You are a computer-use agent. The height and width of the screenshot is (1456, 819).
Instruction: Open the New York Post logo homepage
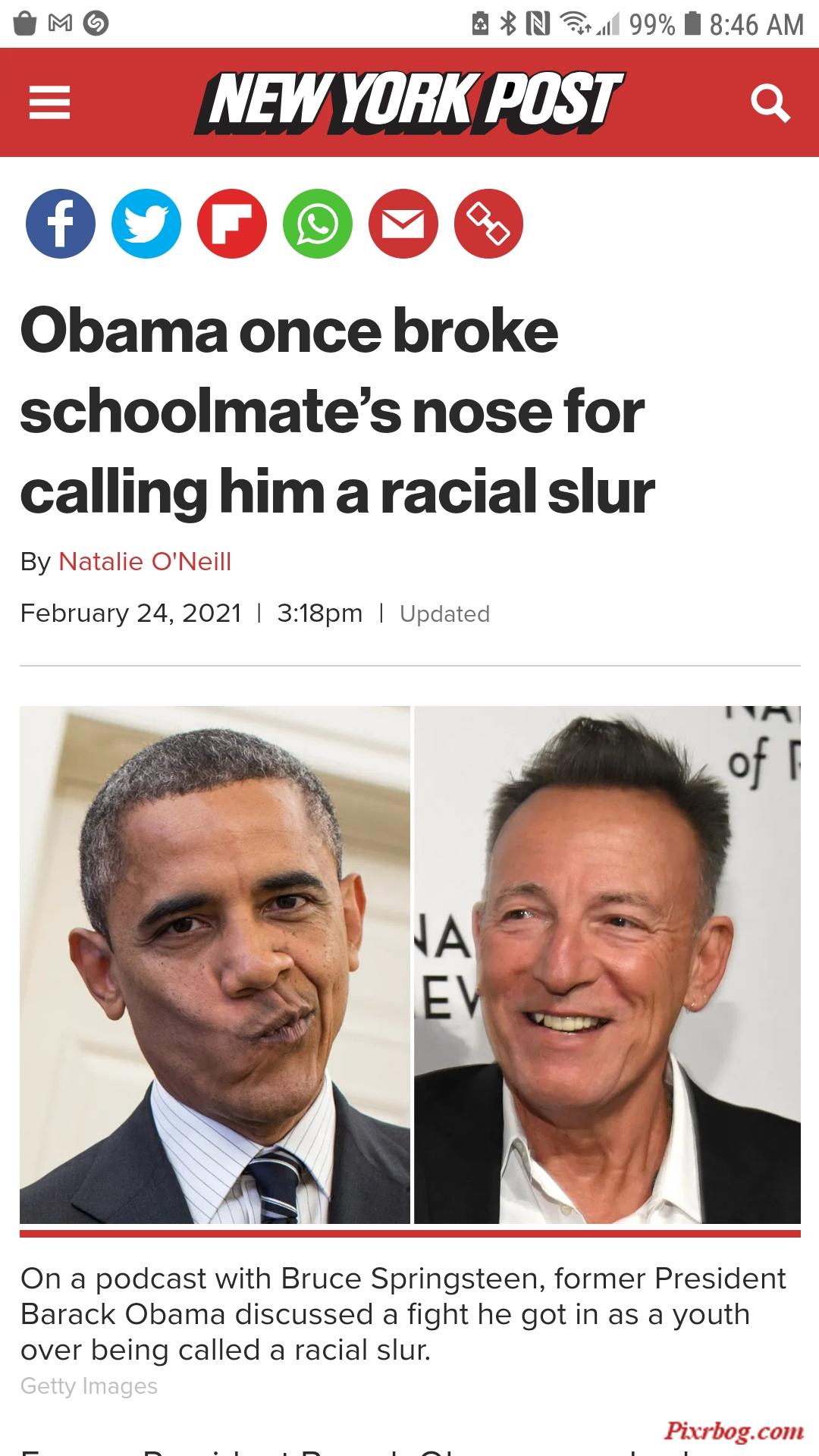[409, 103]
